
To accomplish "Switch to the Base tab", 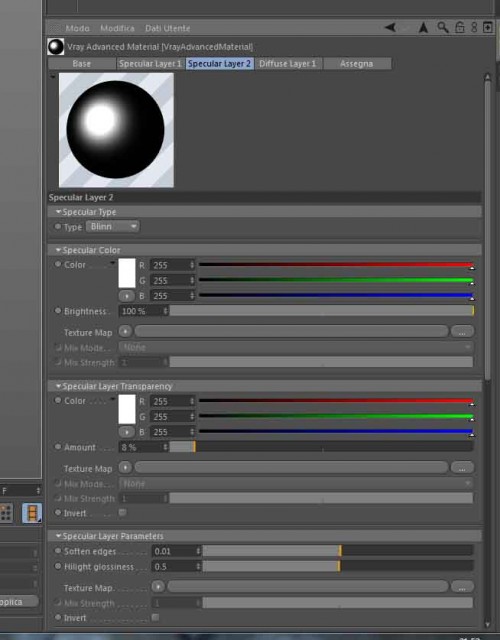I will (82, 64).
